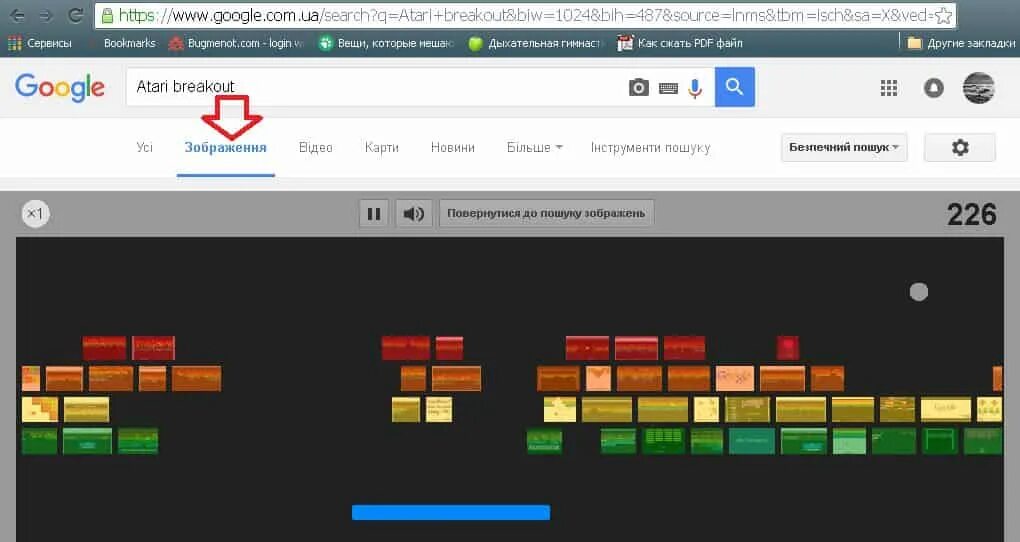This screenshot has width=1020, height=542.
Task: Bookmark page with the star icon
Action: 943,16
